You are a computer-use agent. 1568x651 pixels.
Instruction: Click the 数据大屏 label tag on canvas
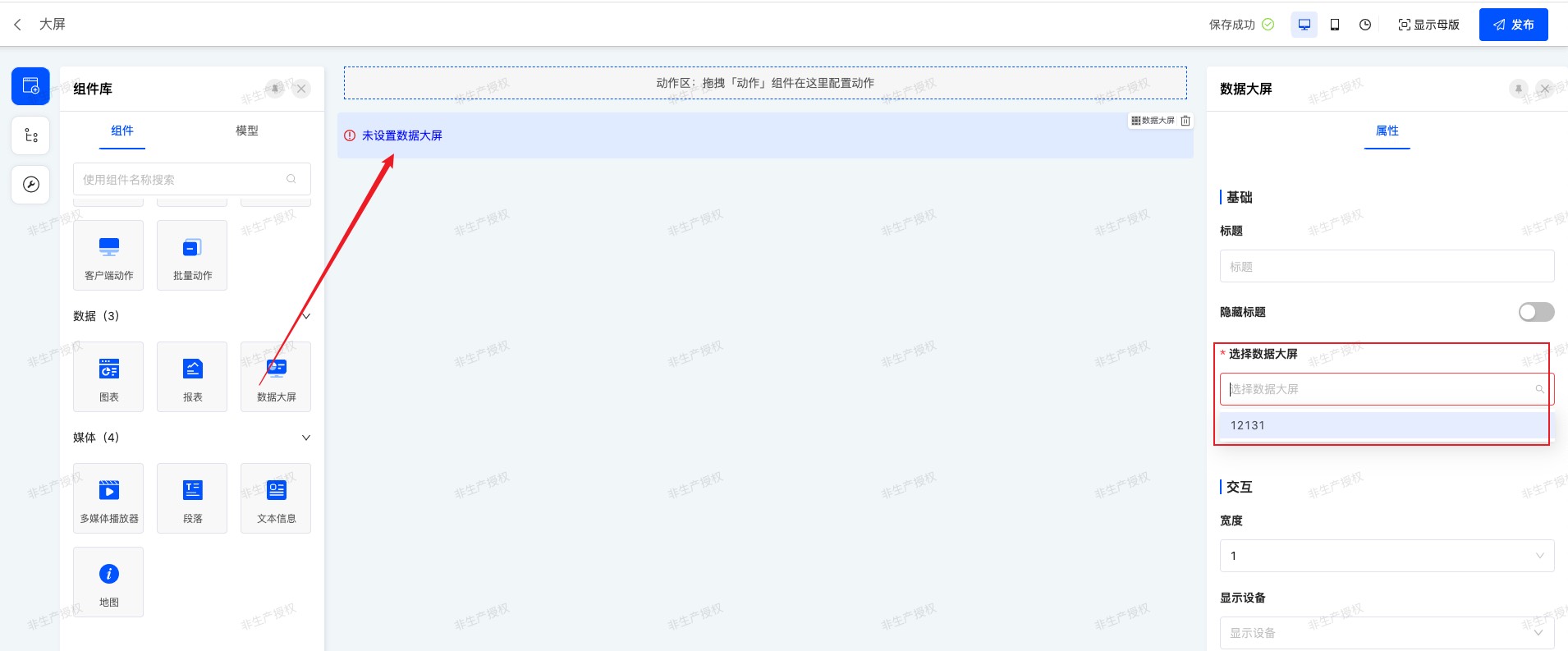click(x=1153, y=121)
